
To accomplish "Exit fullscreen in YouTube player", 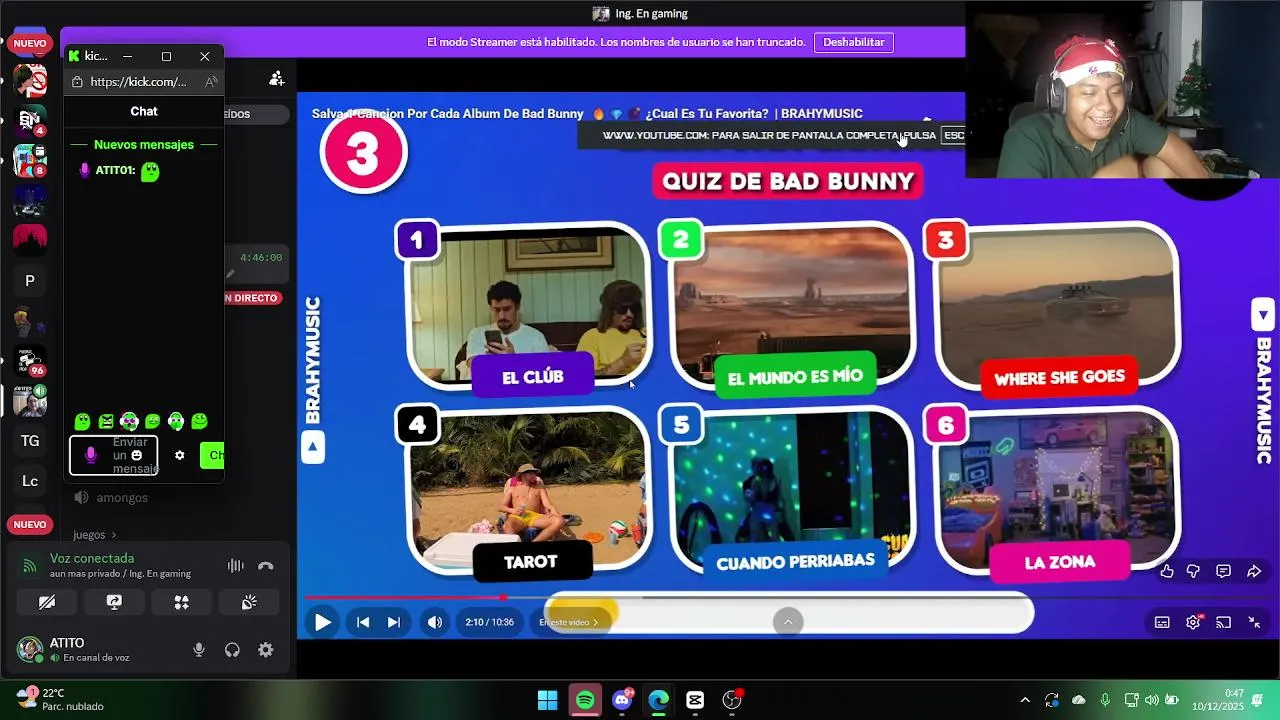I will 1254,622.
